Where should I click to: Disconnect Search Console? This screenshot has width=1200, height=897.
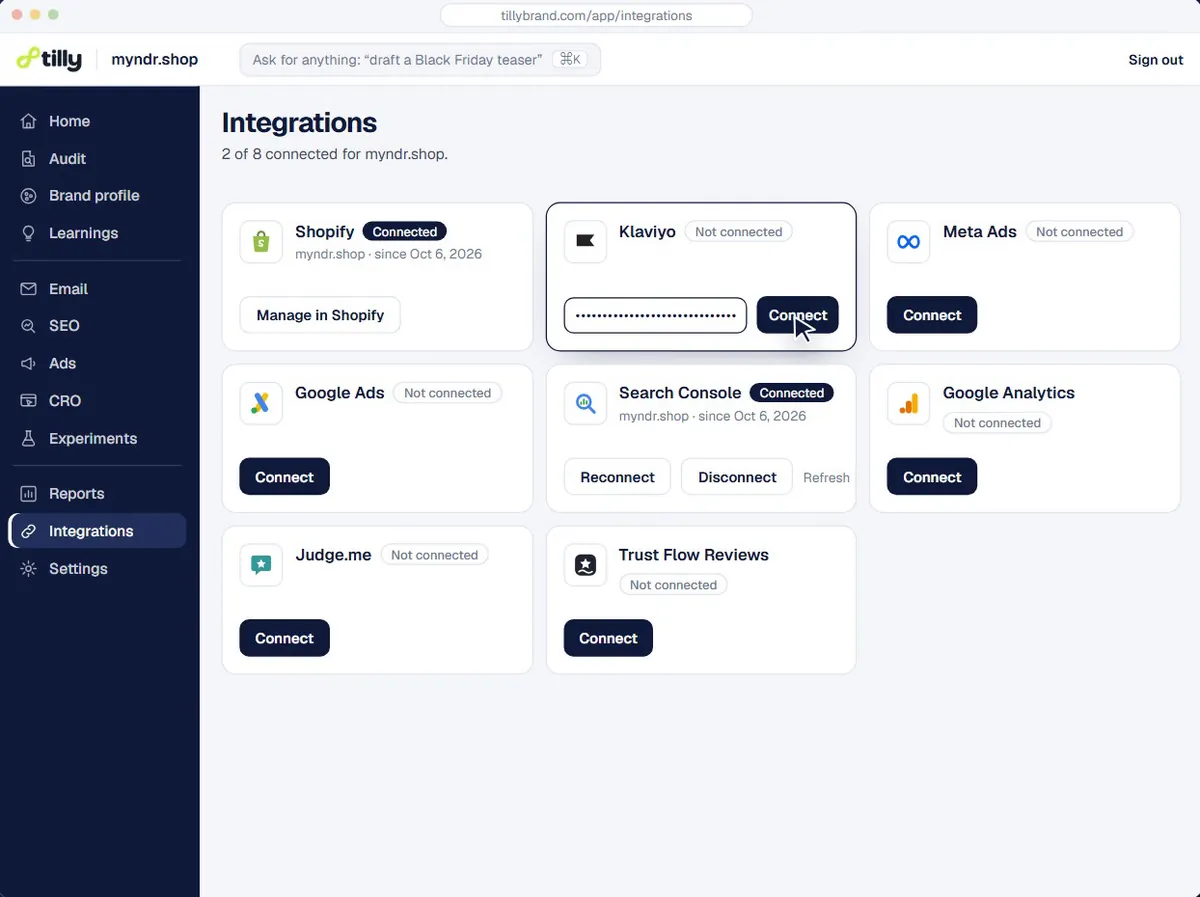[x=737, y=477]
